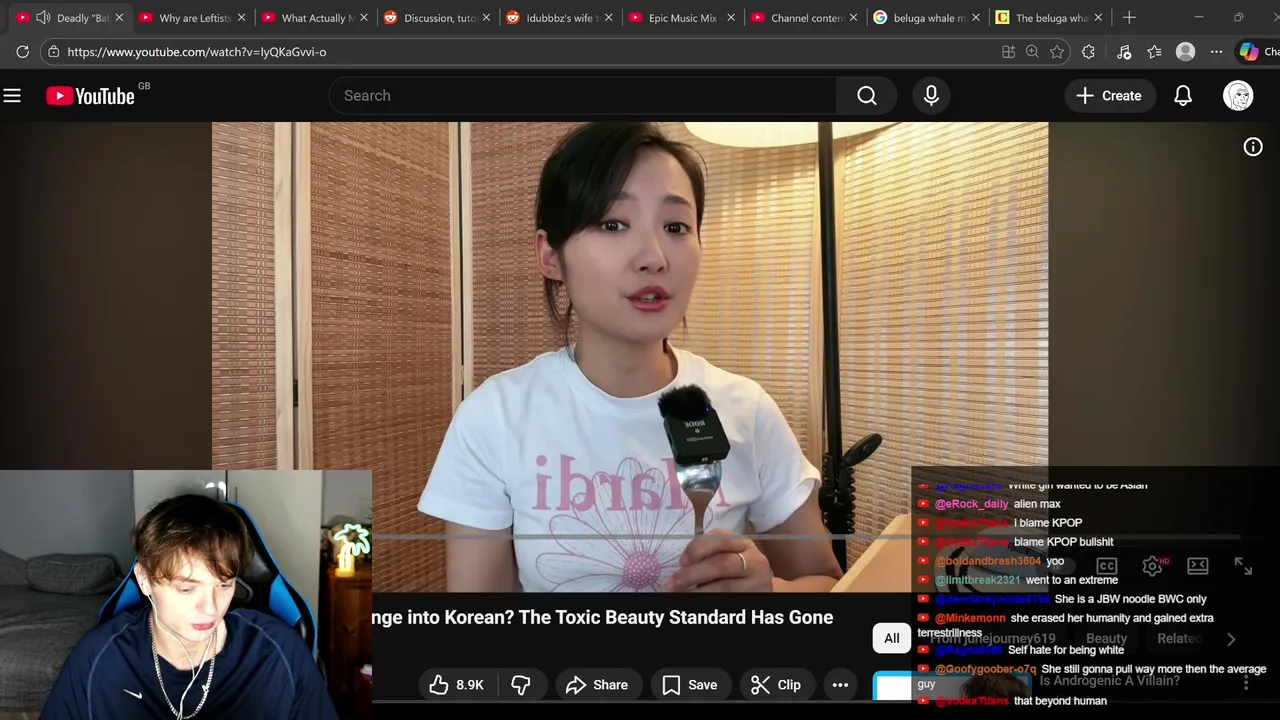Open options for Is Androgenic A Villain video
The width and height of the screenshot is (1280, 720).
[x=1246, y=682]
